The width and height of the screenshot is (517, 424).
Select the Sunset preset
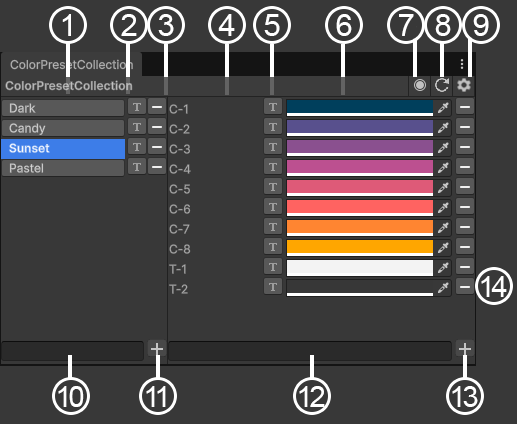63,148
